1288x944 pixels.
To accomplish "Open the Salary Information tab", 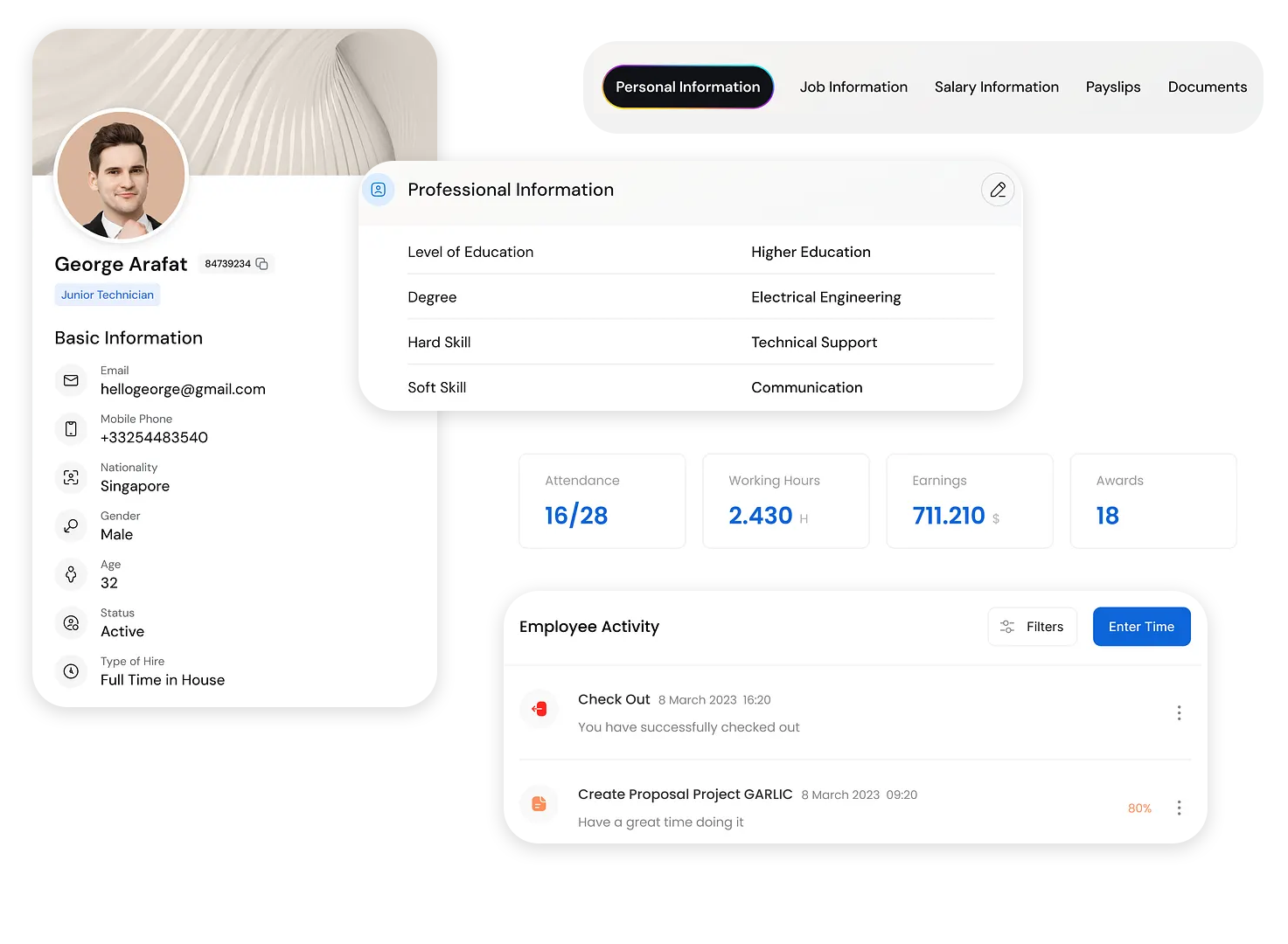I will tap(996, 87).
